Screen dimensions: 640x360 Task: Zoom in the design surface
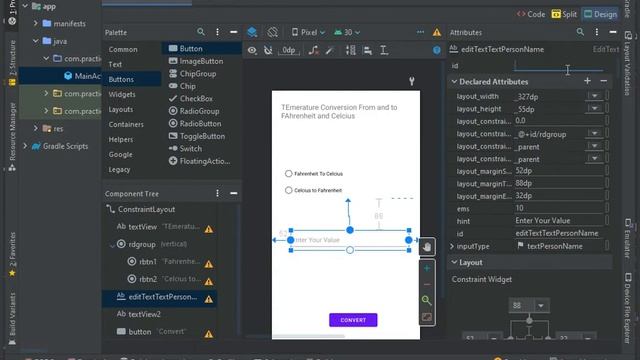427,268
